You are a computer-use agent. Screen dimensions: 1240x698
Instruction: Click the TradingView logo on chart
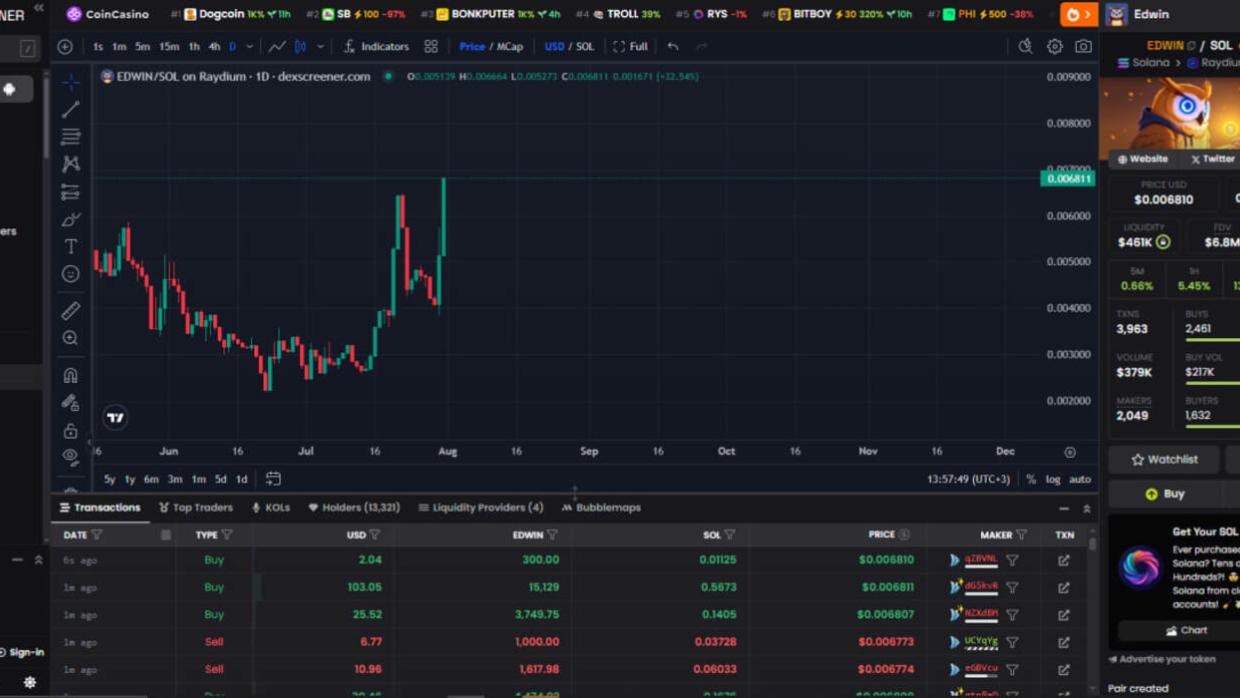click(115, 418)
